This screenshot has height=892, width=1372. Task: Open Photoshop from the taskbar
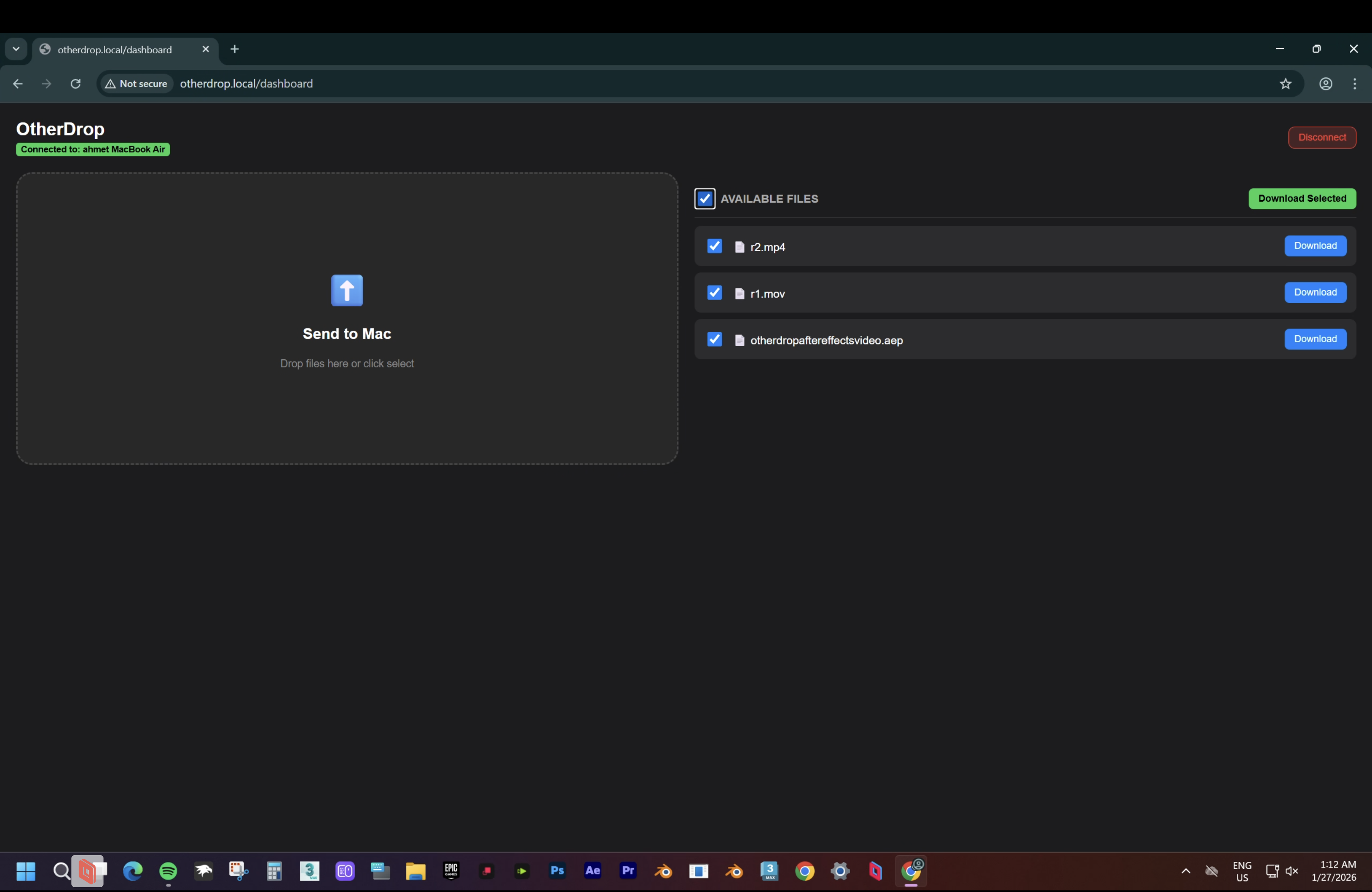point(557,871)
